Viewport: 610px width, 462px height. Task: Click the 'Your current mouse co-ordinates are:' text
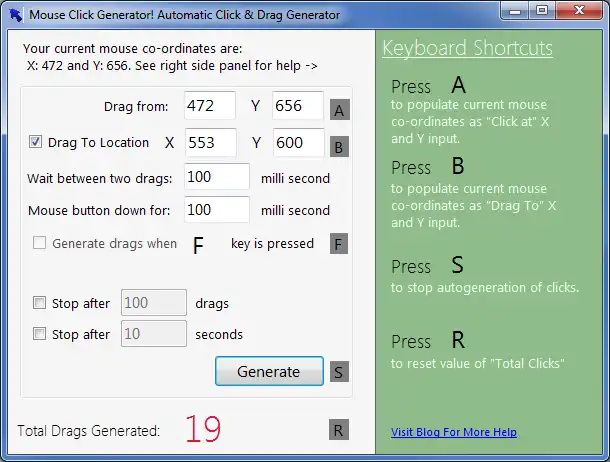133,49
